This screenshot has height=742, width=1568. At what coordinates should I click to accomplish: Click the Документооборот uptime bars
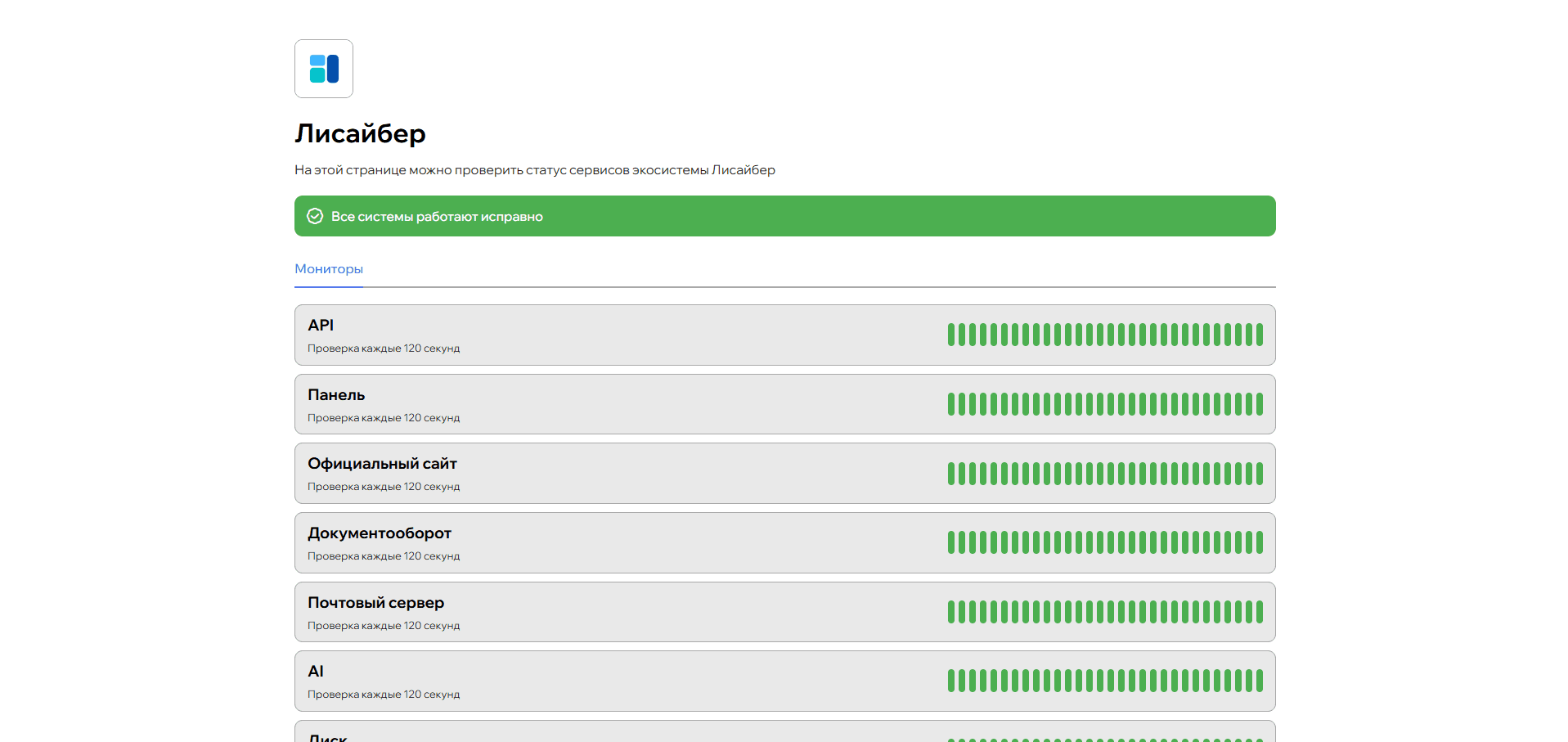(1105, 542)
